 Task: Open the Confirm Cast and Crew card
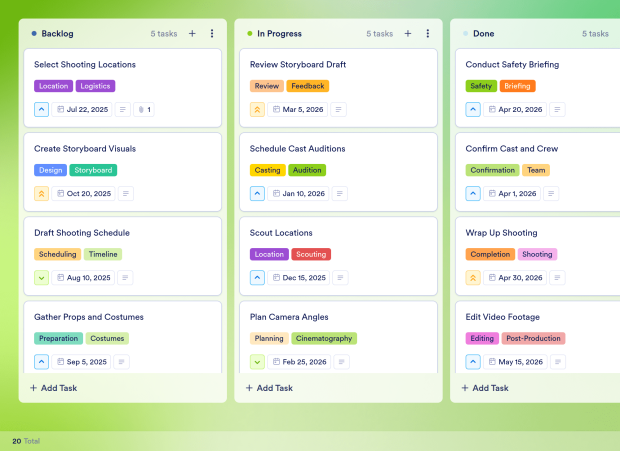coord(538,172)
